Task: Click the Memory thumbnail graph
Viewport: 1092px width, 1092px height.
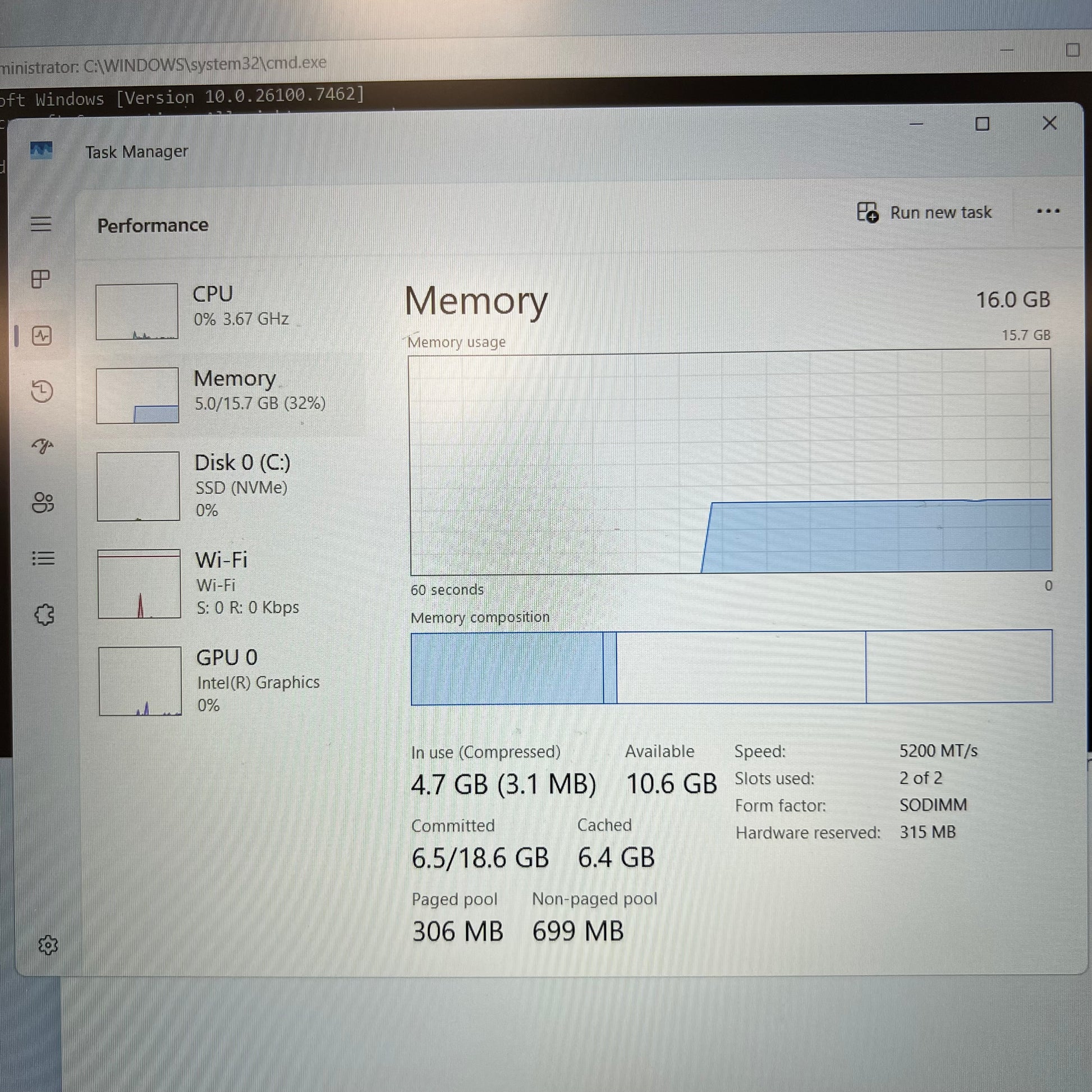Action: click(137, 395)
